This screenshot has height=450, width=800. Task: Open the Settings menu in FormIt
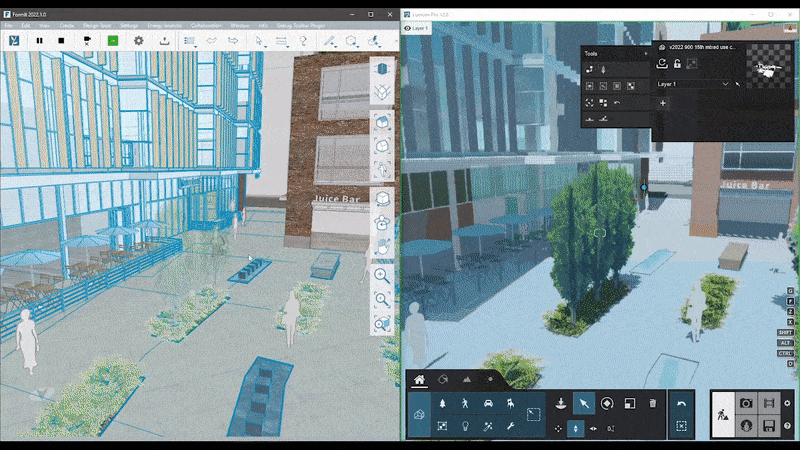pyautogui.click(x=128, y=24)
